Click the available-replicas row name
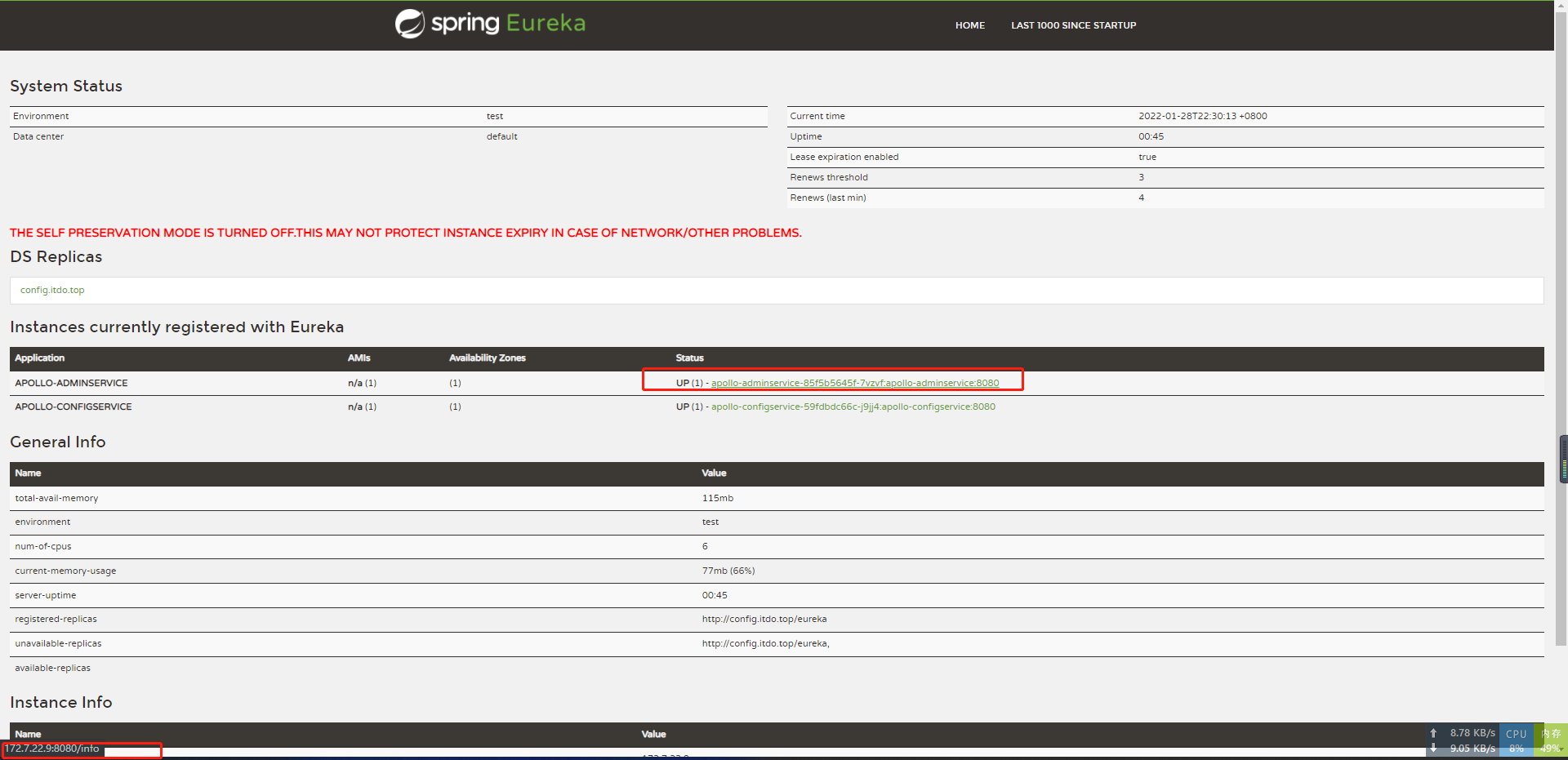 click(x=53, y=668)
